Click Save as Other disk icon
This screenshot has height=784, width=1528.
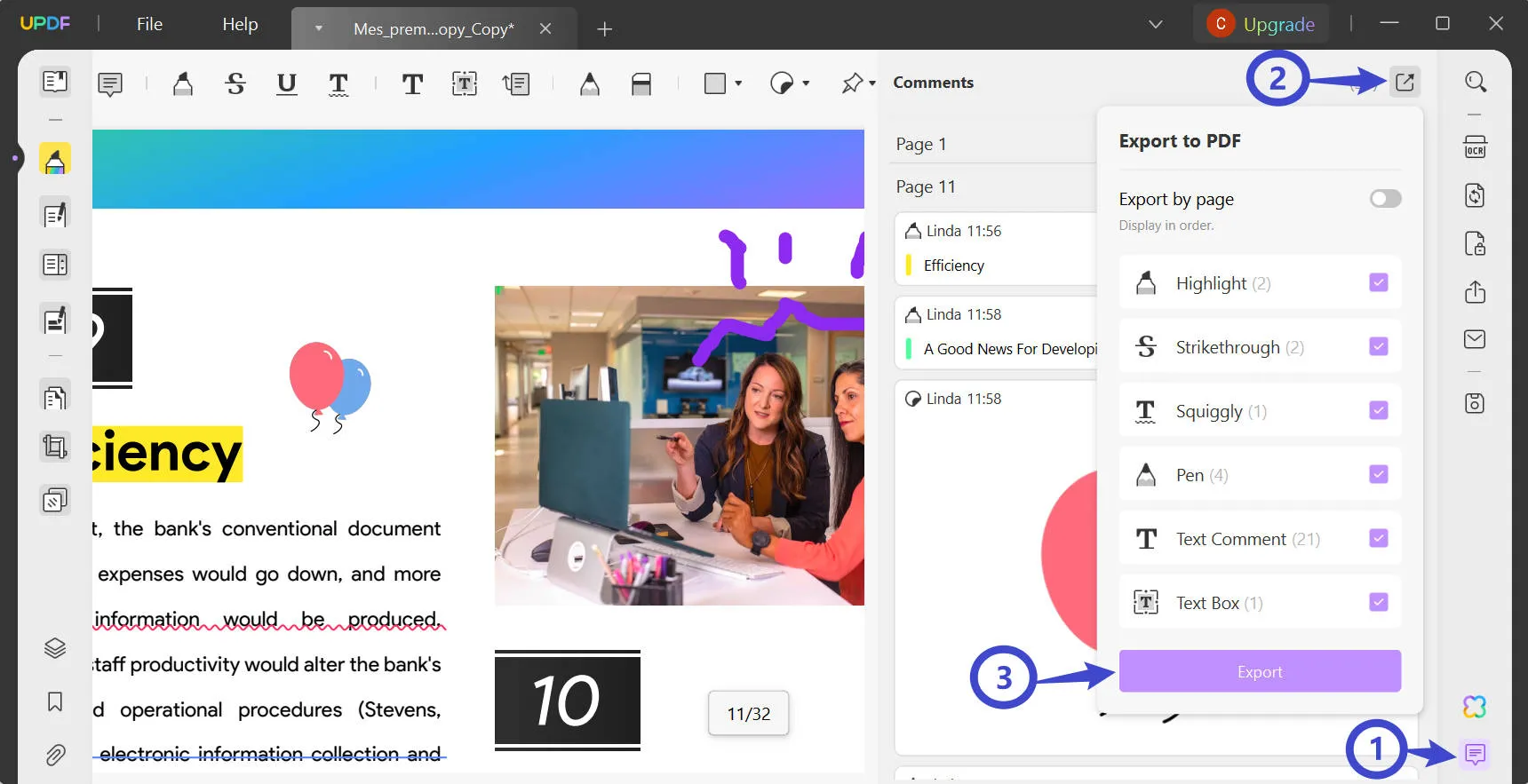[1475, 403]
